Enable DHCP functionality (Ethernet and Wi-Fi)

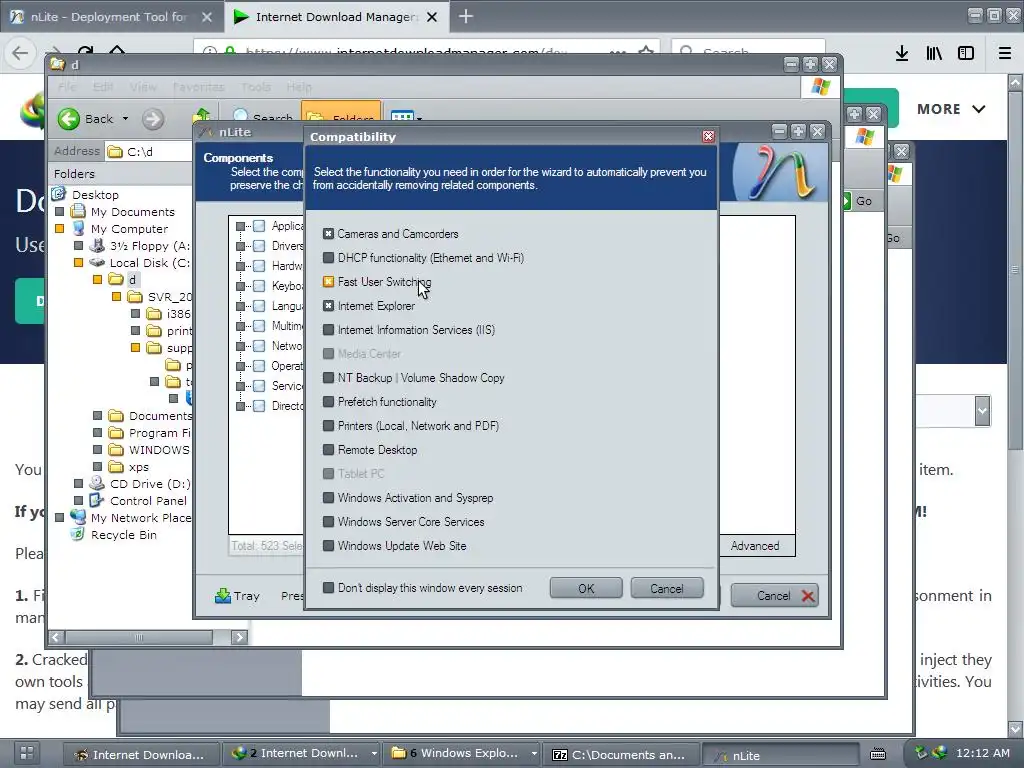point(328,258)
